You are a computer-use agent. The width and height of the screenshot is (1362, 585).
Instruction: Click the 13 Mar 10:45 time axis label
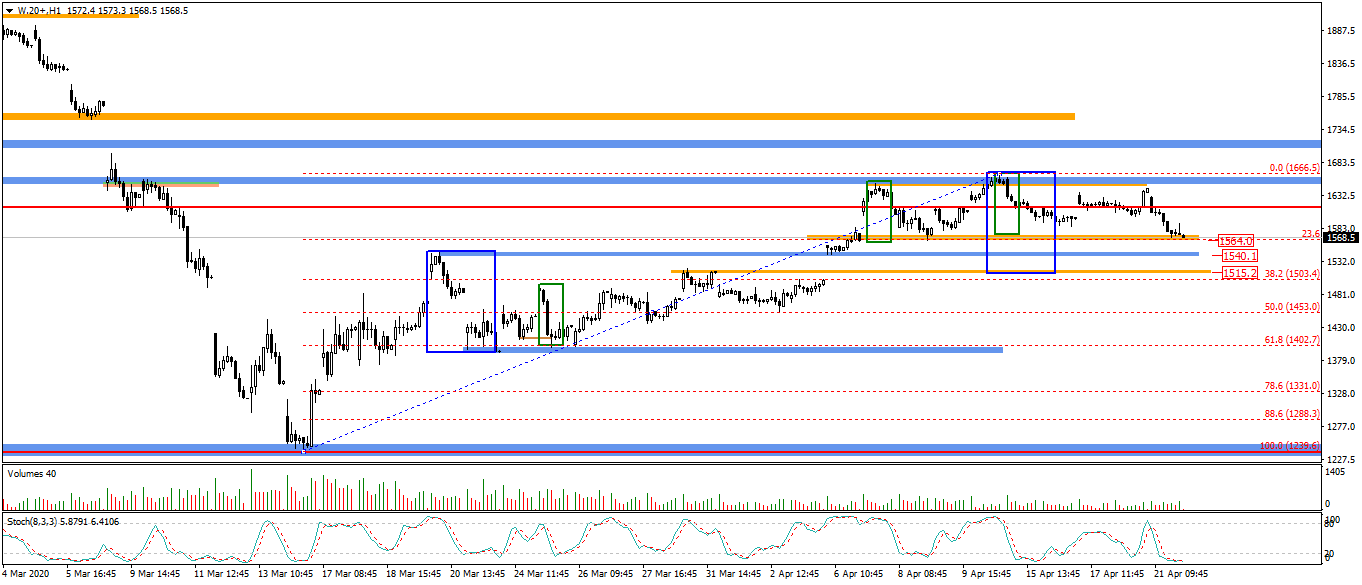[286, 575]
